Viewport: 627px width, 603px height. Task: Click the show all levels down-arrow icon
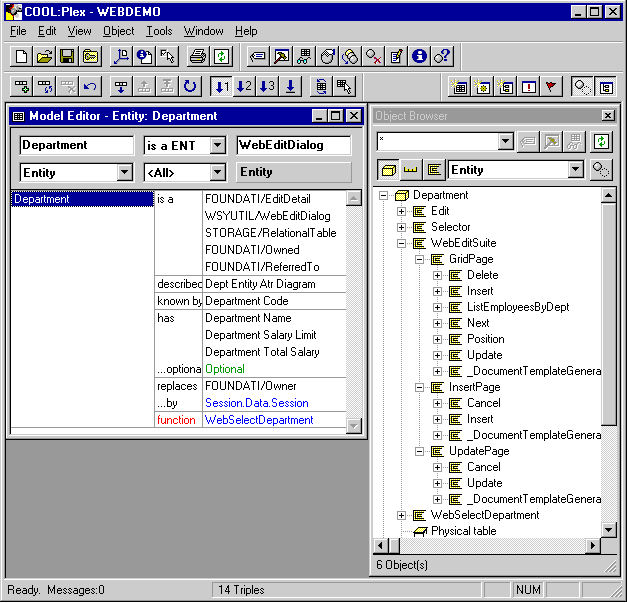click(290, 86)
